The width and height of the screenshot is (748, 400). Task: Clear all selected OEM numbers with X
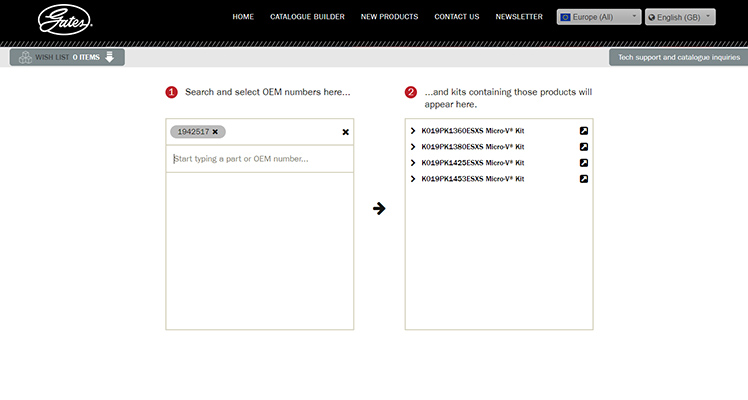tap(346, 132)
